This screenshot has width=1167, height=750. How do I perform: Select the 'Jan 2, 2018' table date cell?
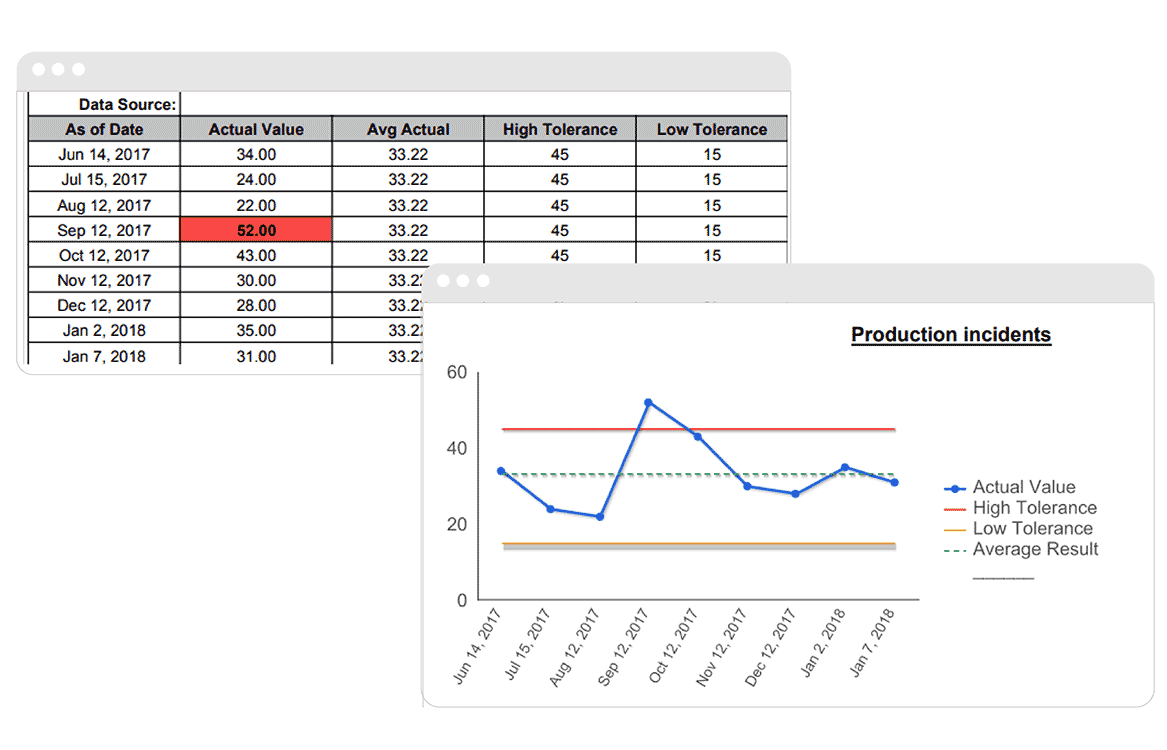104,330
